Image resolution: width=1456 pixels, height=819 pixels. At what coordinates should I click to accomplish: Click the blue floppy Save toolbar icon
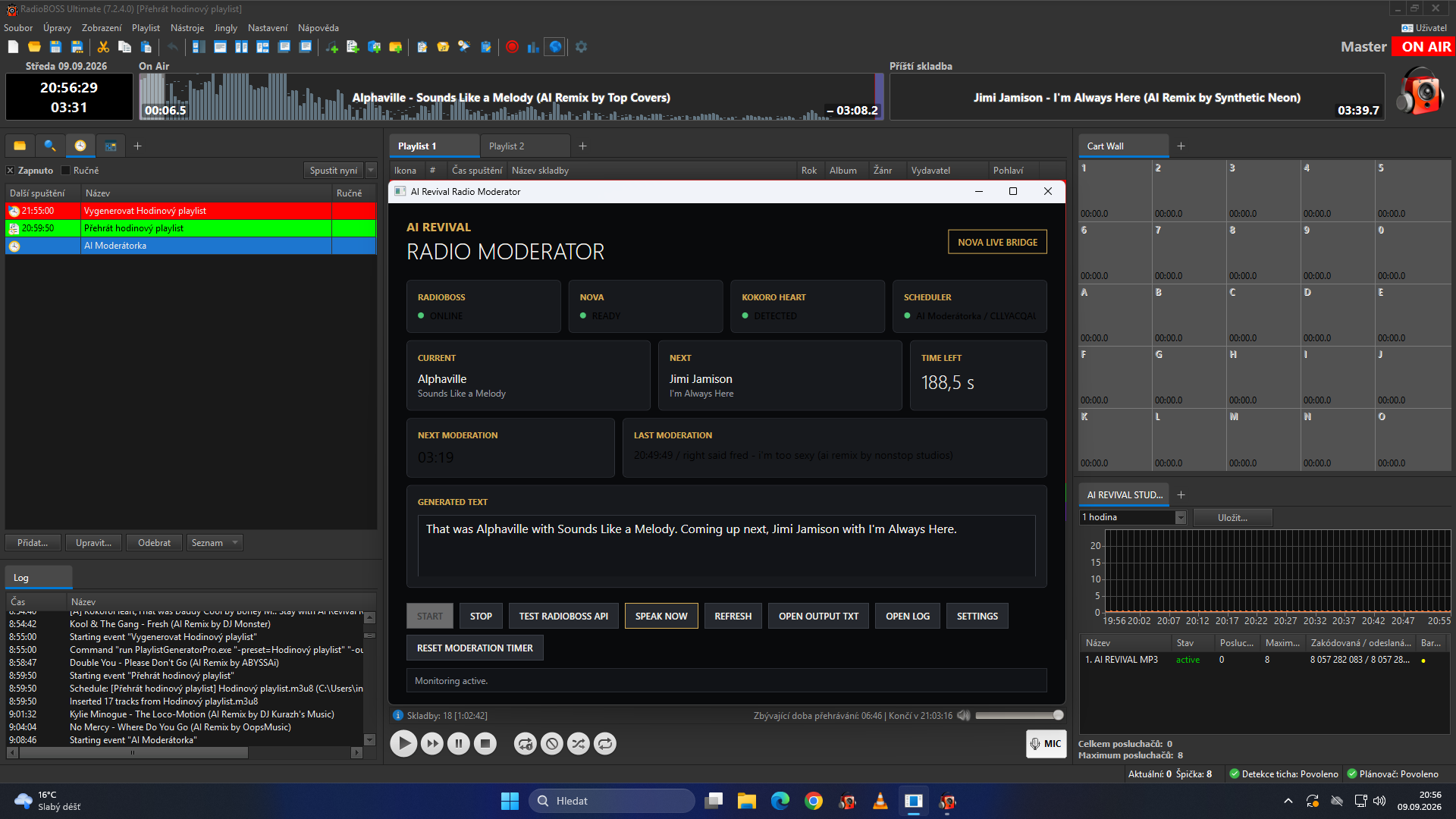click(55, 47)
